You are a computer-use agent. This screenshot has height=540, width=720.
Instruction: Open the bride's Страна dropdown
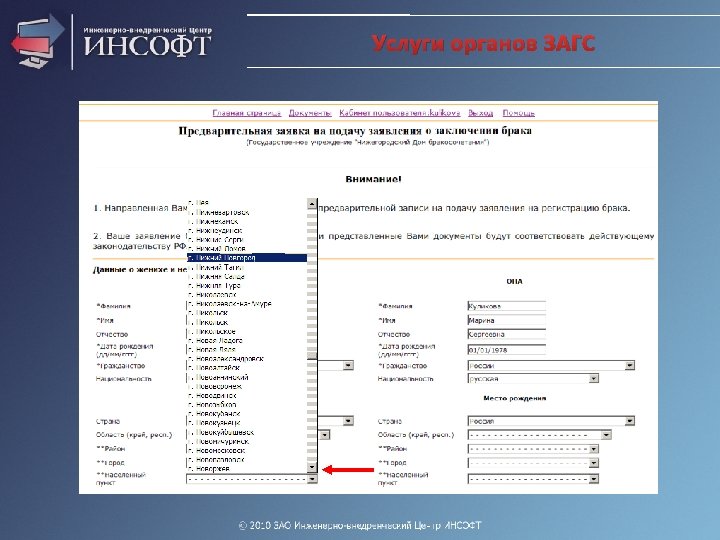point(551,421)
